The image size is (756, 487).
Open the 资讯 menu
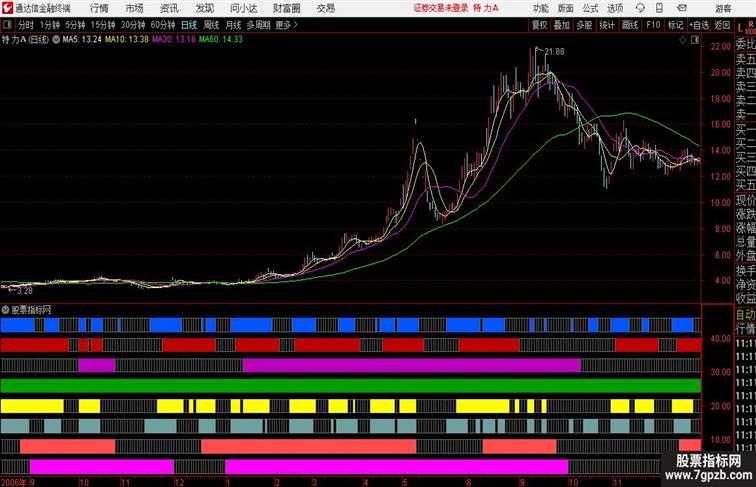(x=169, y=8)
